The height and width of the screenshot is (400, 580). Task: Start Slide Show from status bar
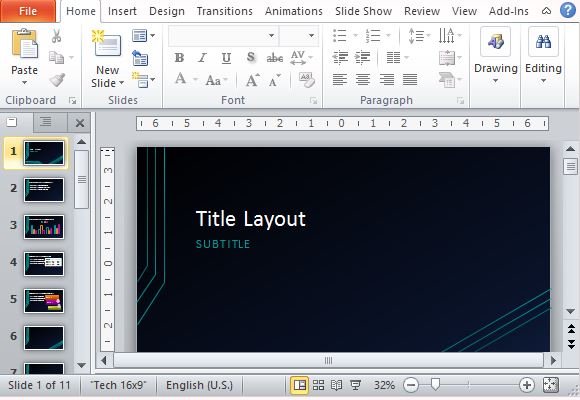(x=355, y=385)
